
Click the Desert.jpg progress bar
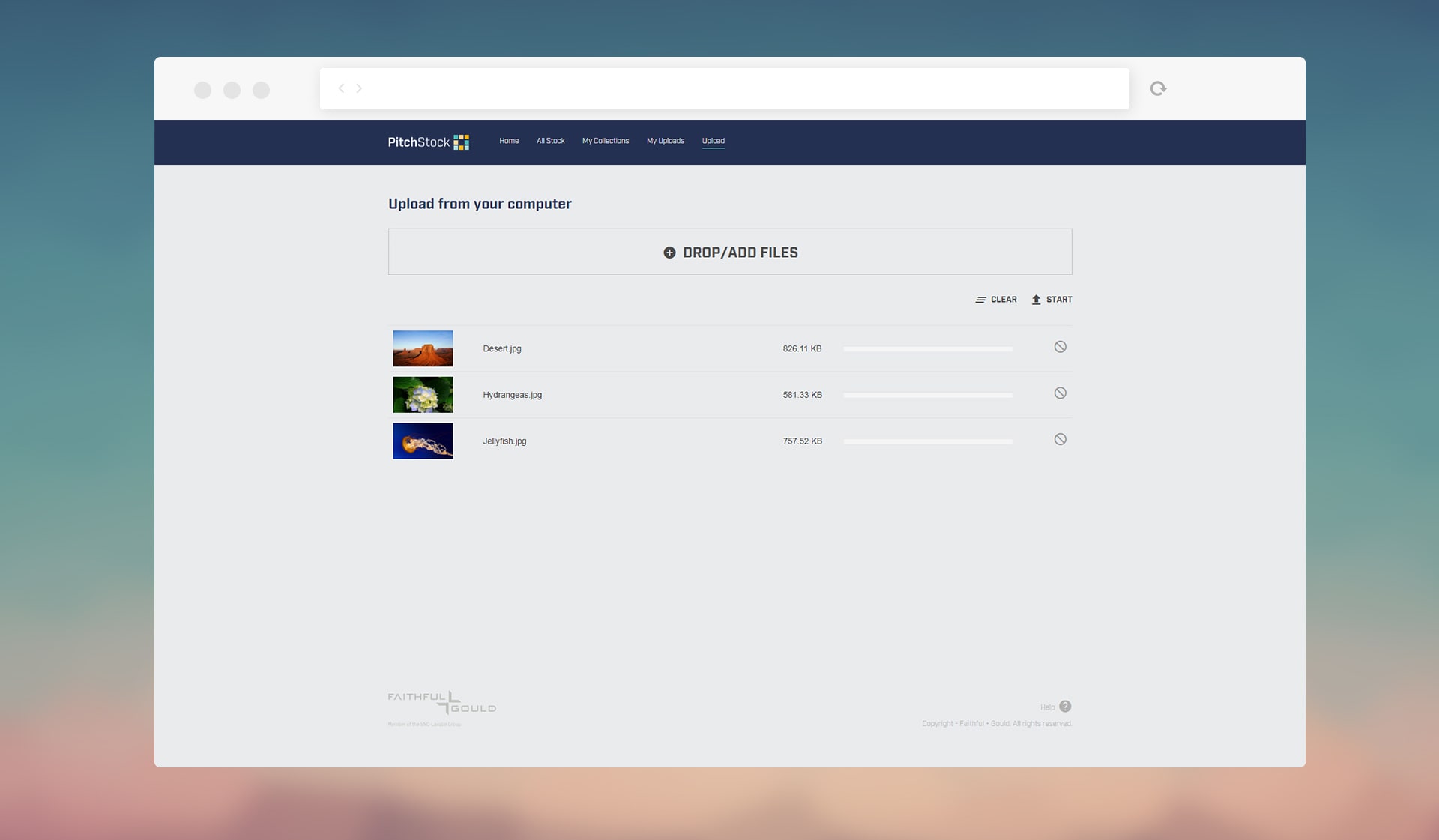[927, 349]
